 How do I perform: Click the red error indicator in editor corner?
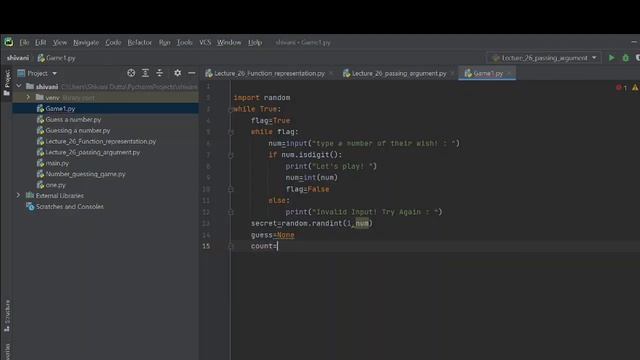(x=622, y=87)
